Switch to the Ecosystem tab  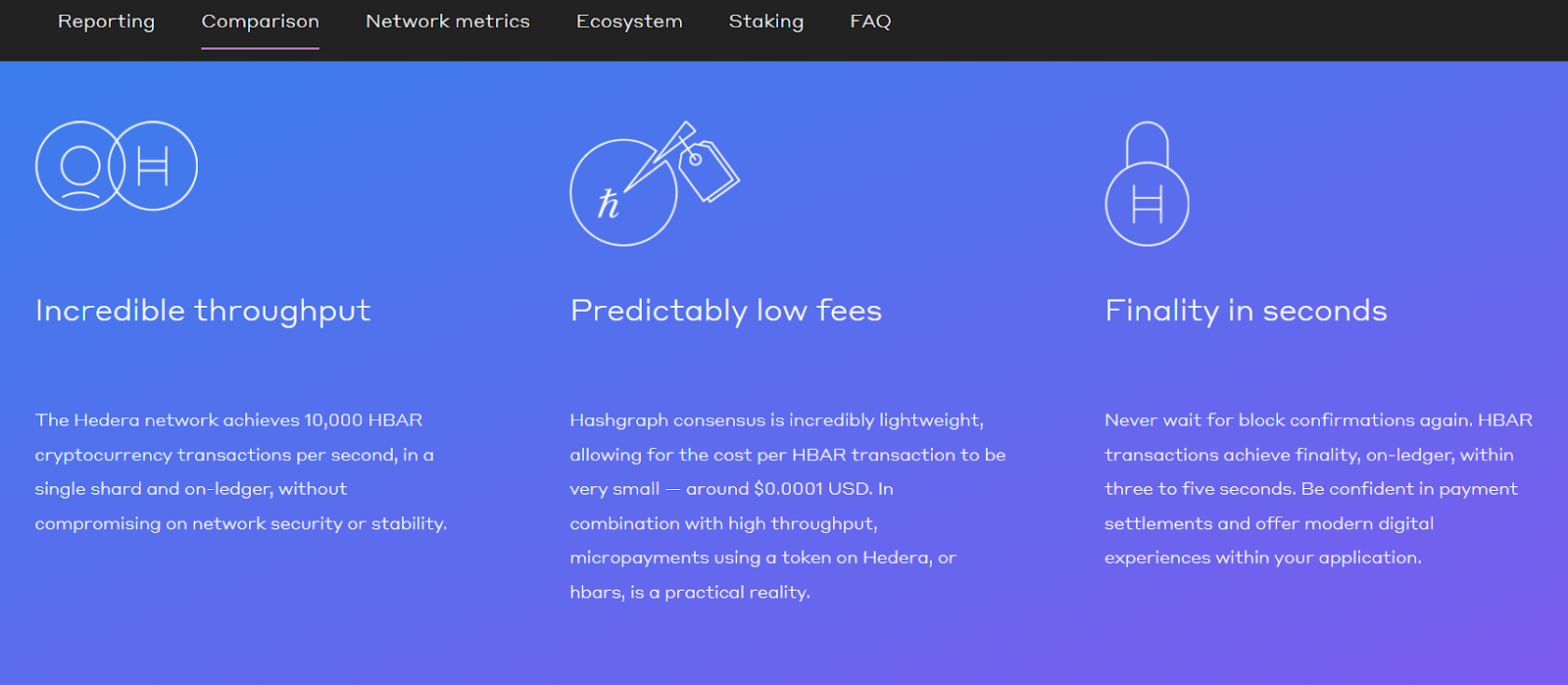pos(629,22)
